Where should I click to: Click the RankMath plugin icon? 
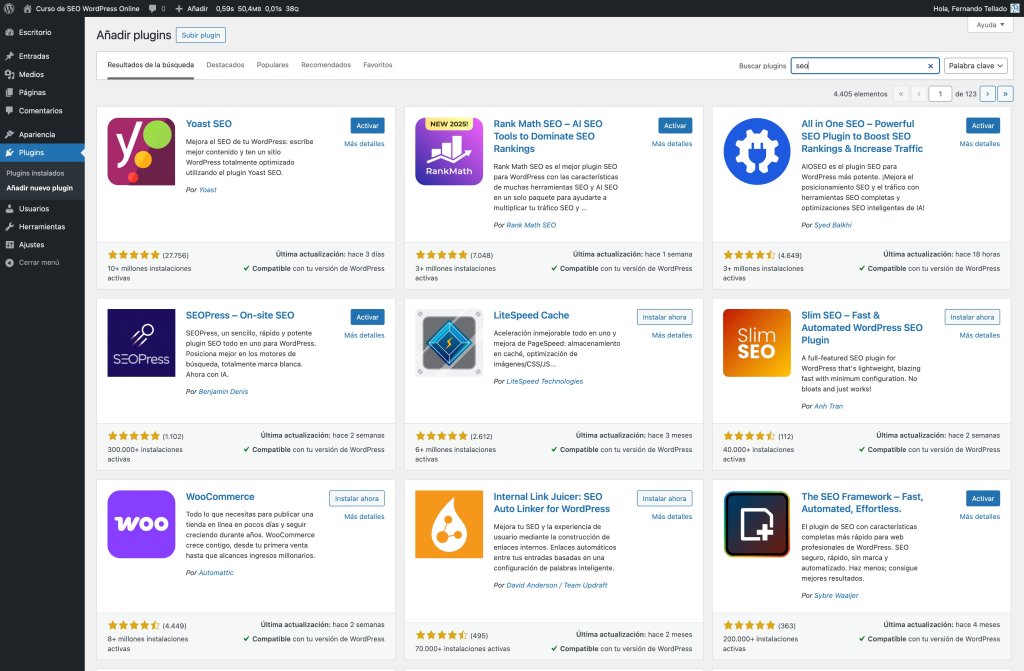tap(449, 152)
